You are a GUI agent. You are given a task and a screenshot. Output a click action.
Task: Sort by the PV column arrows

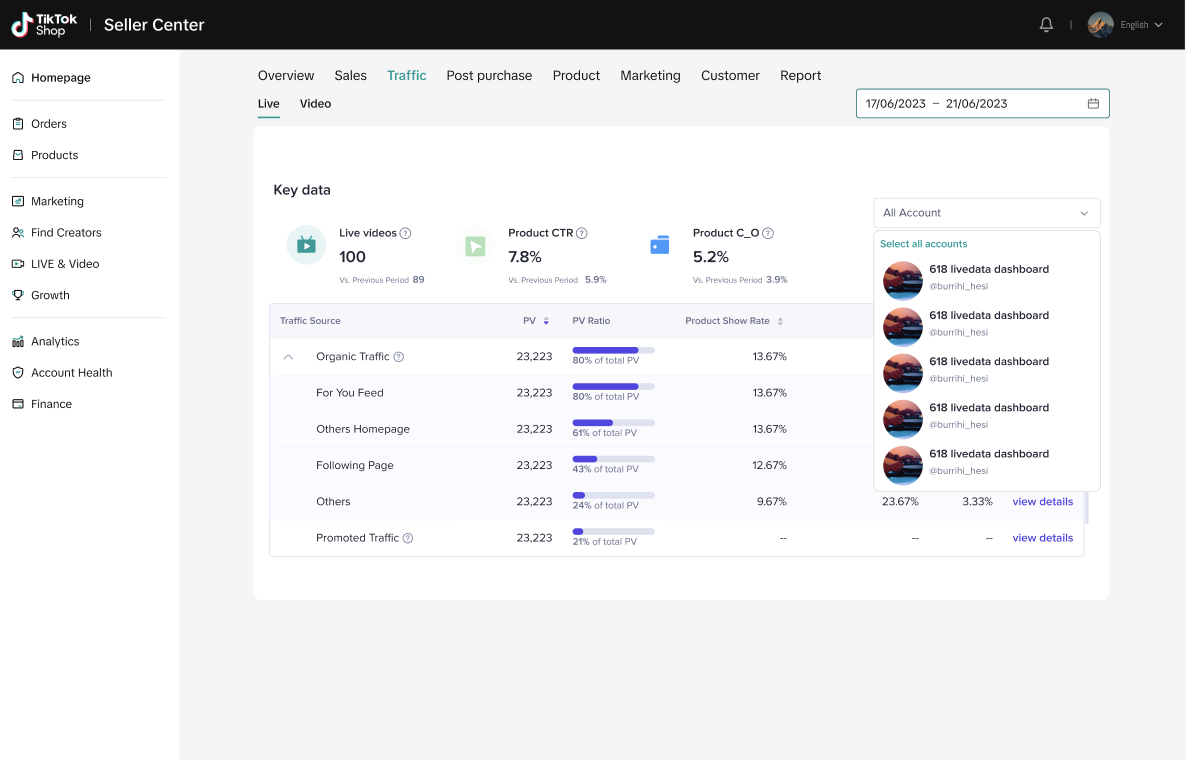pyautogui.click(x=546, y=321)
